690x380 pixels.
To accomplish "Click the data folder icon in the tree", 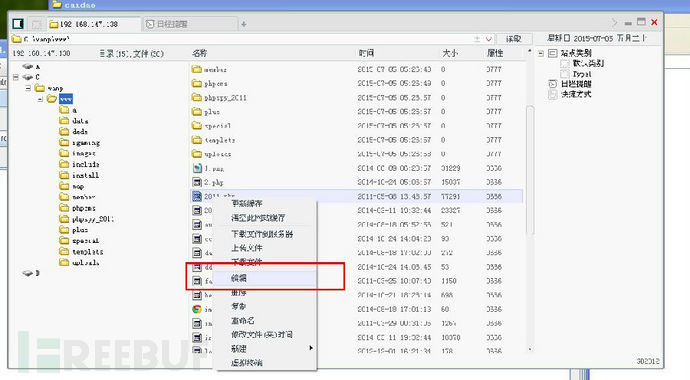I will 64,120.
